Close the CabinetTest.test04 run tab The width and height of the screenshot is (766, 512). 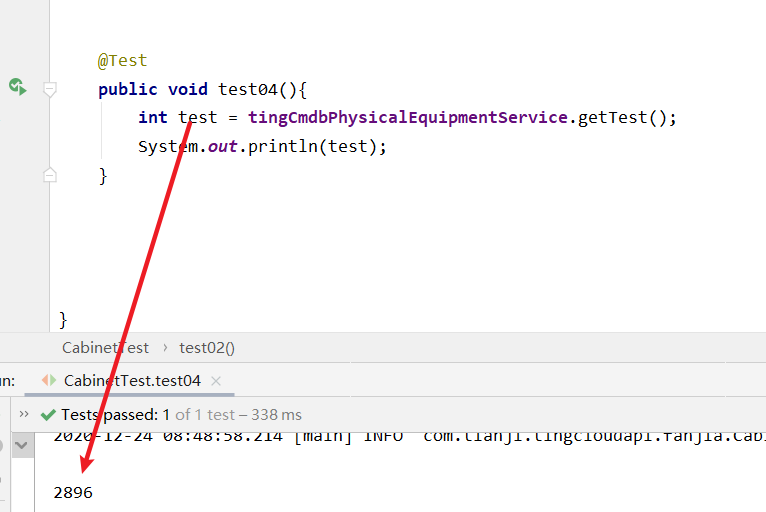click(216, 381)
